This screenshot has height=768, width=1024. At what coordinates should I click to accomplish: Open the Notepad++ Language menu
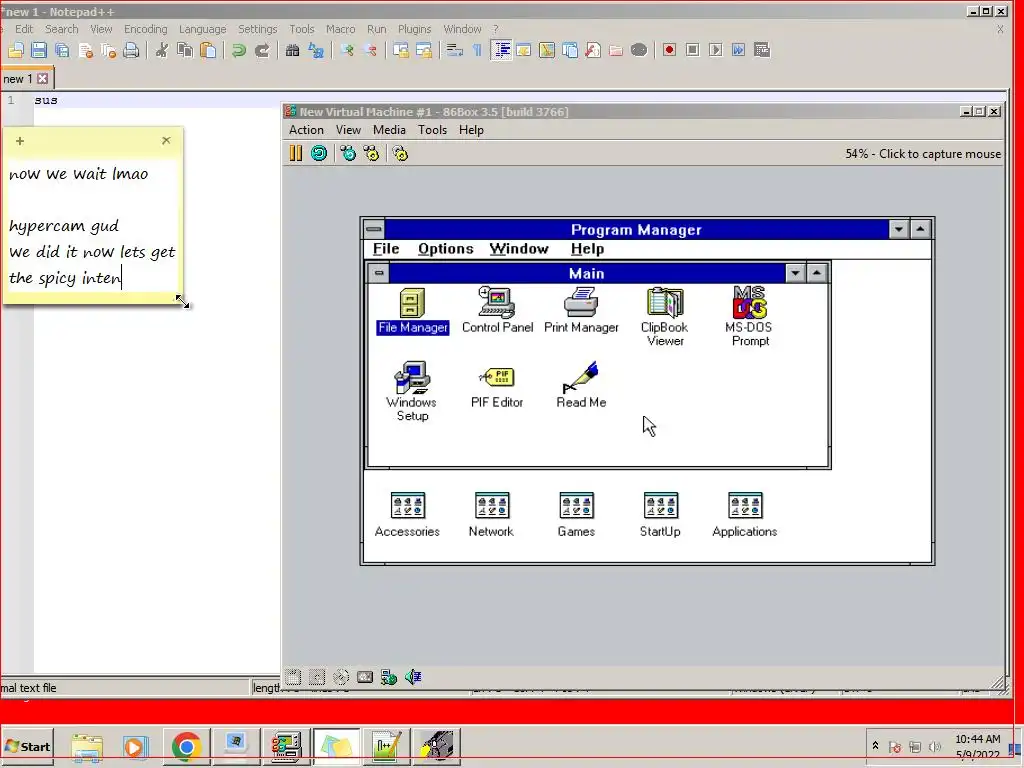click(202, 29)
